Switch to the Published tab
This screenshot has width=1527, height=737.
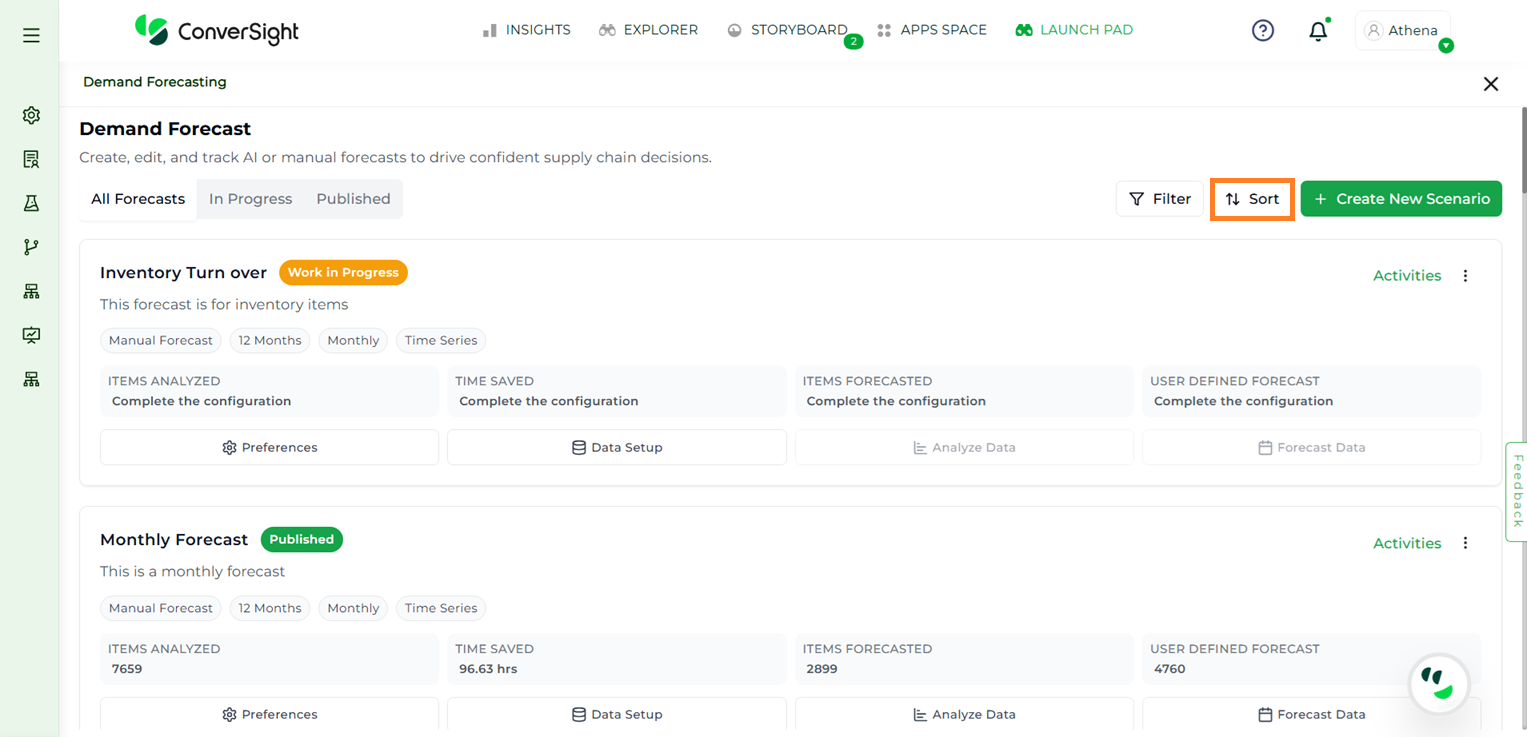tap(353, 199)
